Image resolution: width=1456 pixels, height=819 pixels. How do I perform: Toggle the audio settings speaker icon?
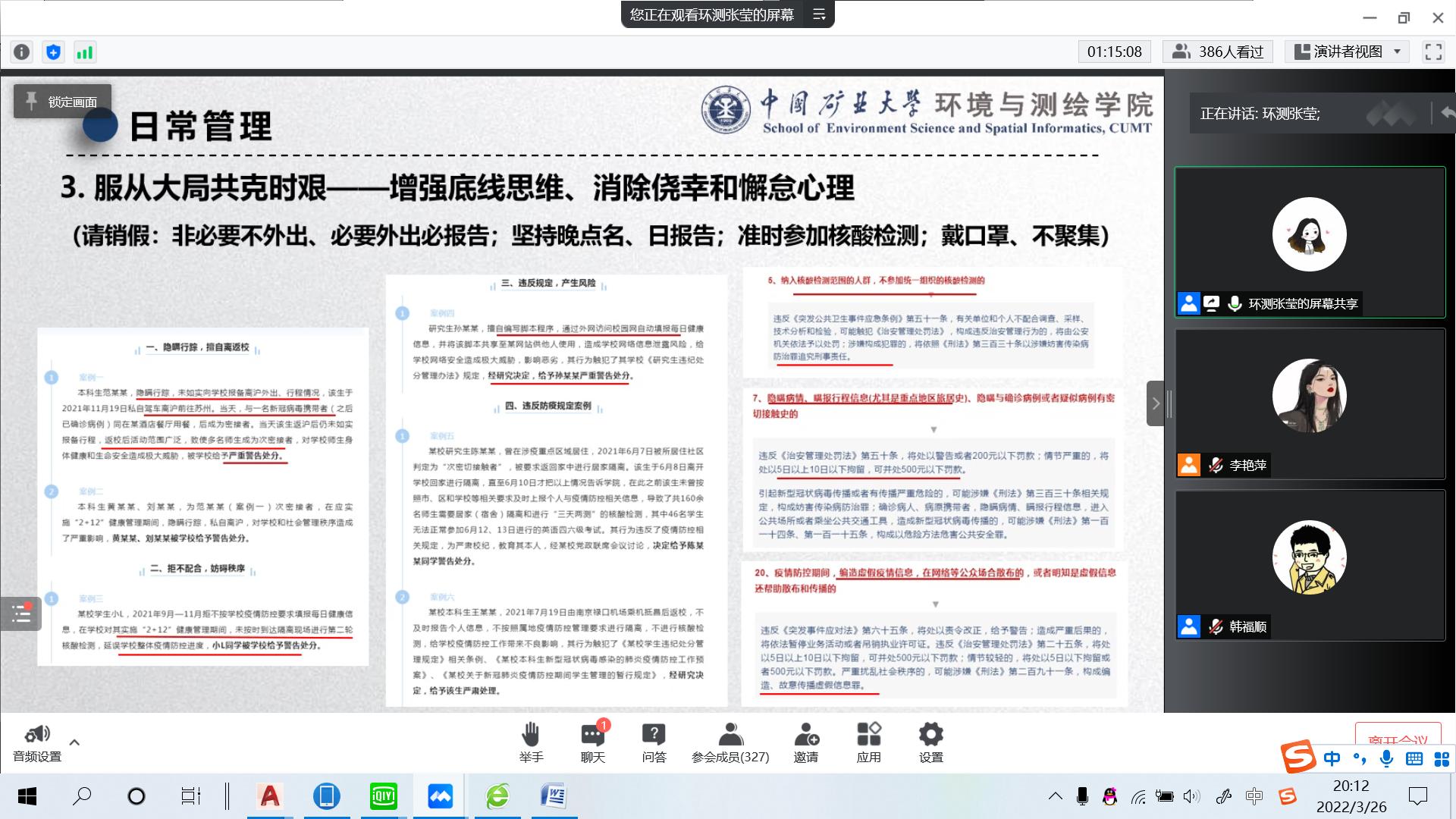(37, 735)
